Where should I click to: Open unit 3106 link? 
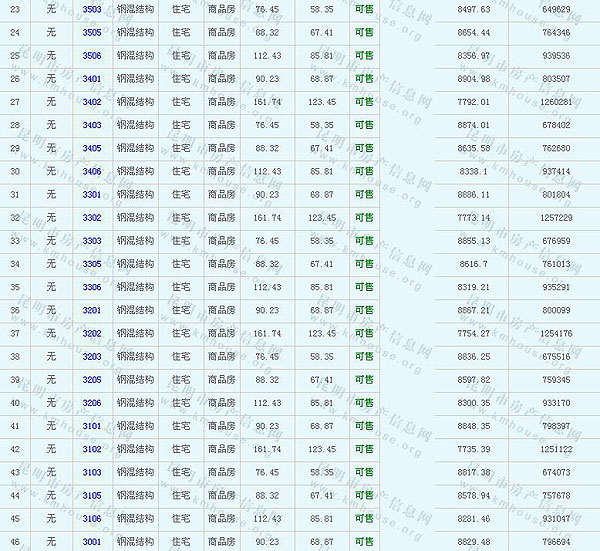91,518
